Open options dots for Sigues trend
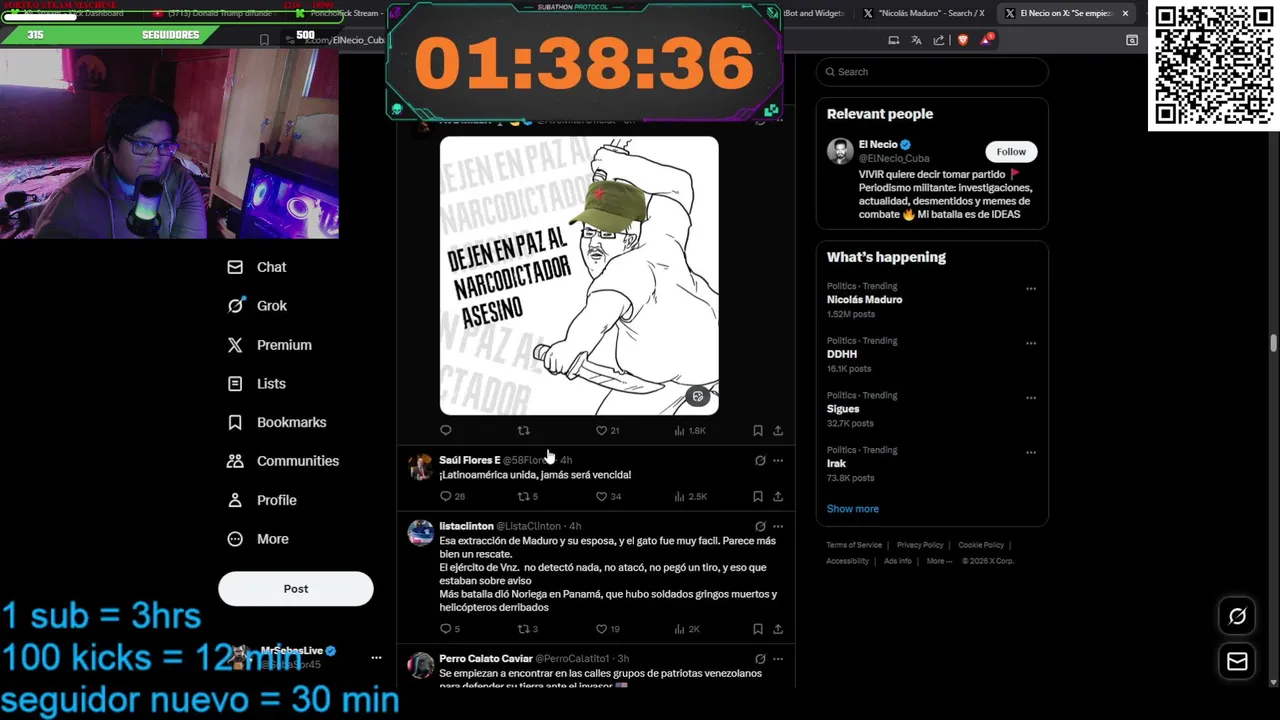Screen dimensions: 1280x720 [x=1030, y=398]
